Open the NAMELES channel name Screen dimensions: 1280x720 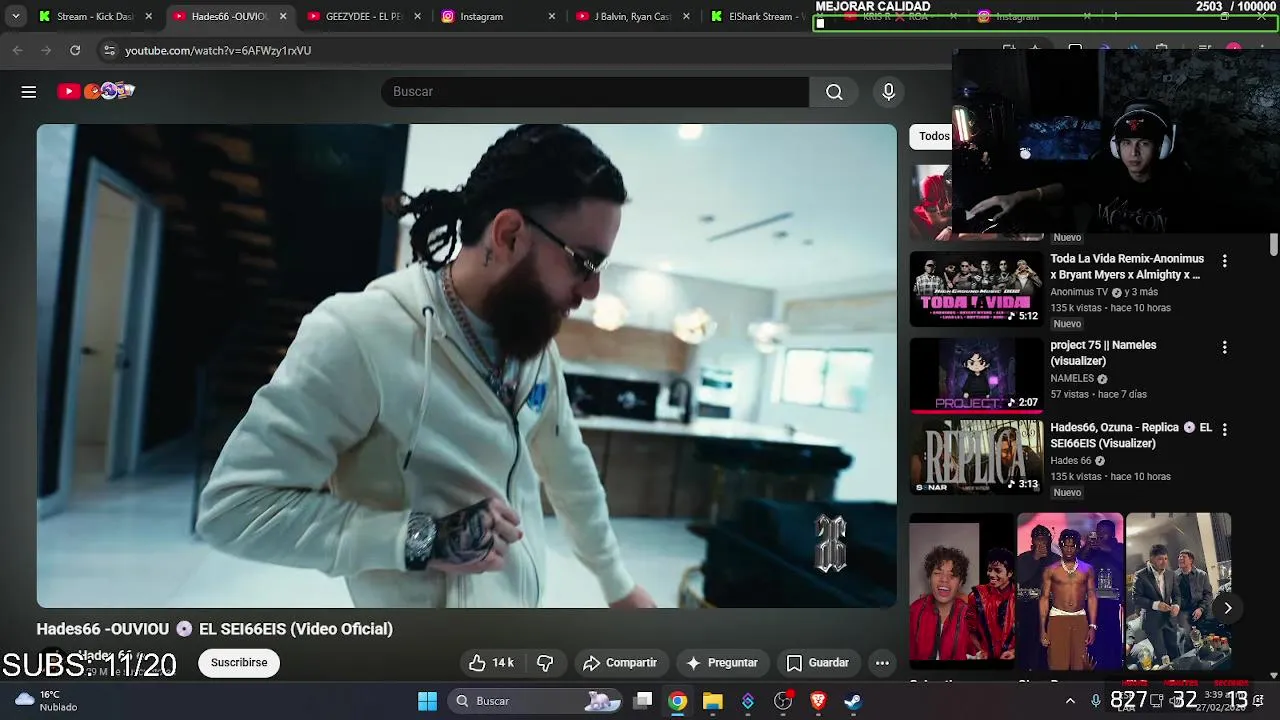pos(1072,379)
